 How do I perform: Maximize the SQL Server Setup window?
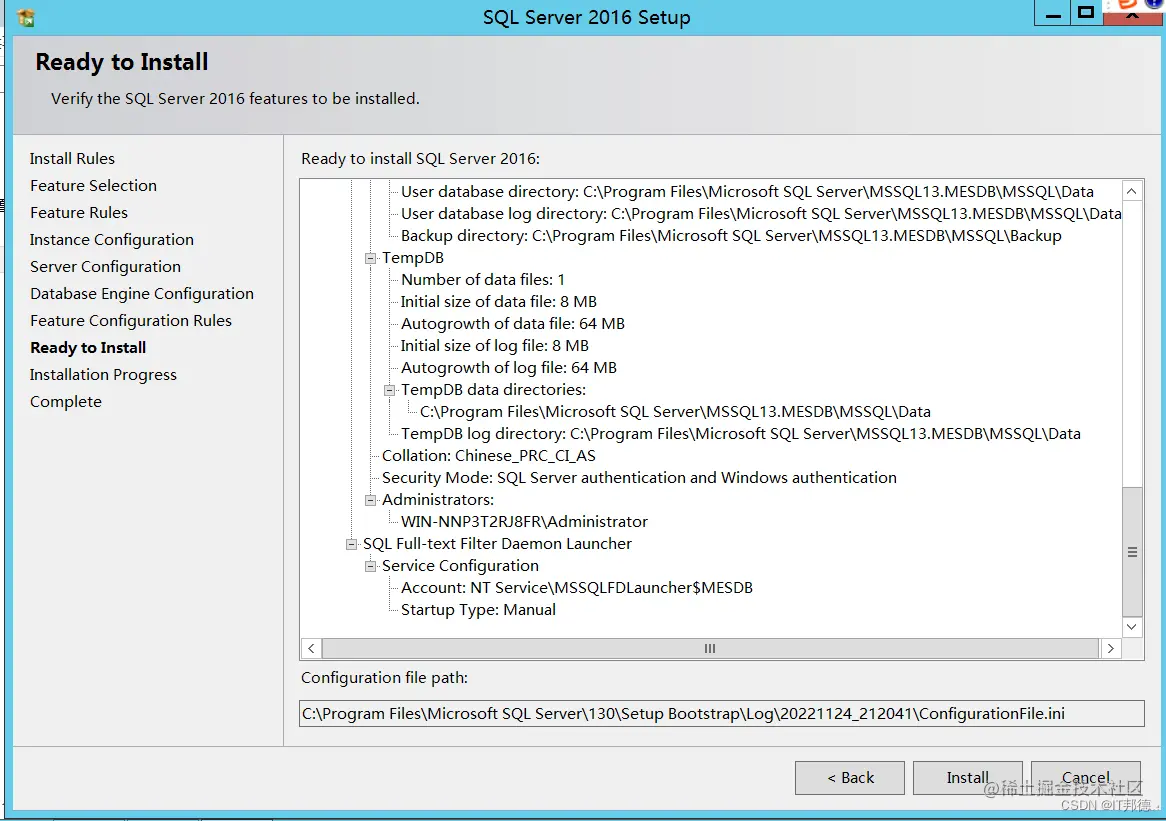1086,13
